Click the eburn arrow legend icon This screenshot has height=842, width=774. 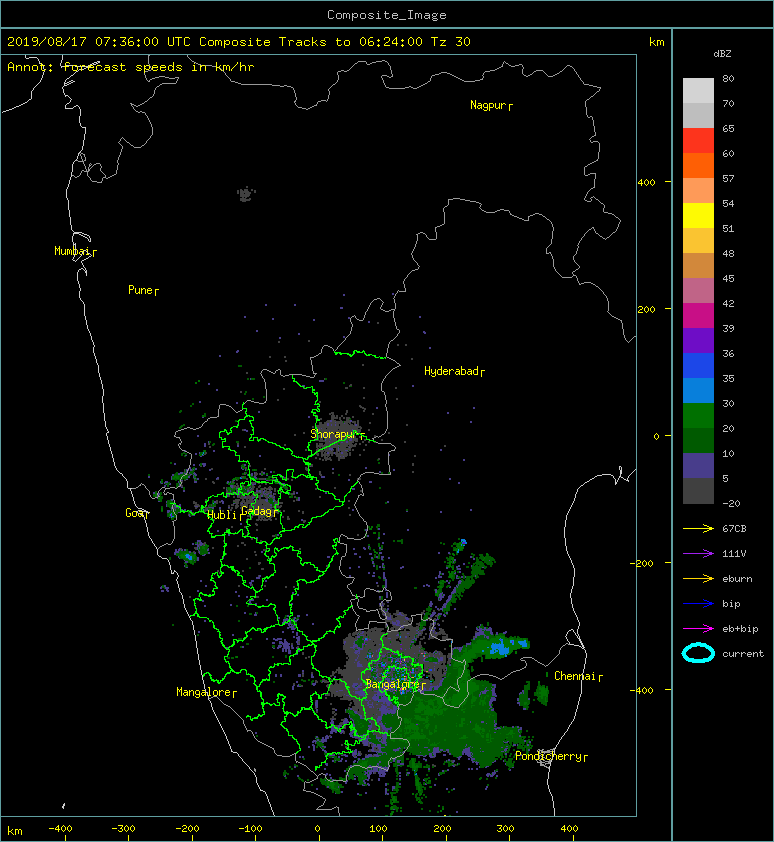point(698,578)
